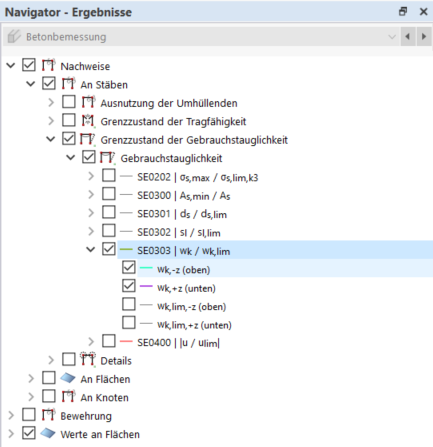The height and width of the screenshot is (447, 433).
Task: Check the SE0301 ds / ds,lim checkbox
Action: 109,212
